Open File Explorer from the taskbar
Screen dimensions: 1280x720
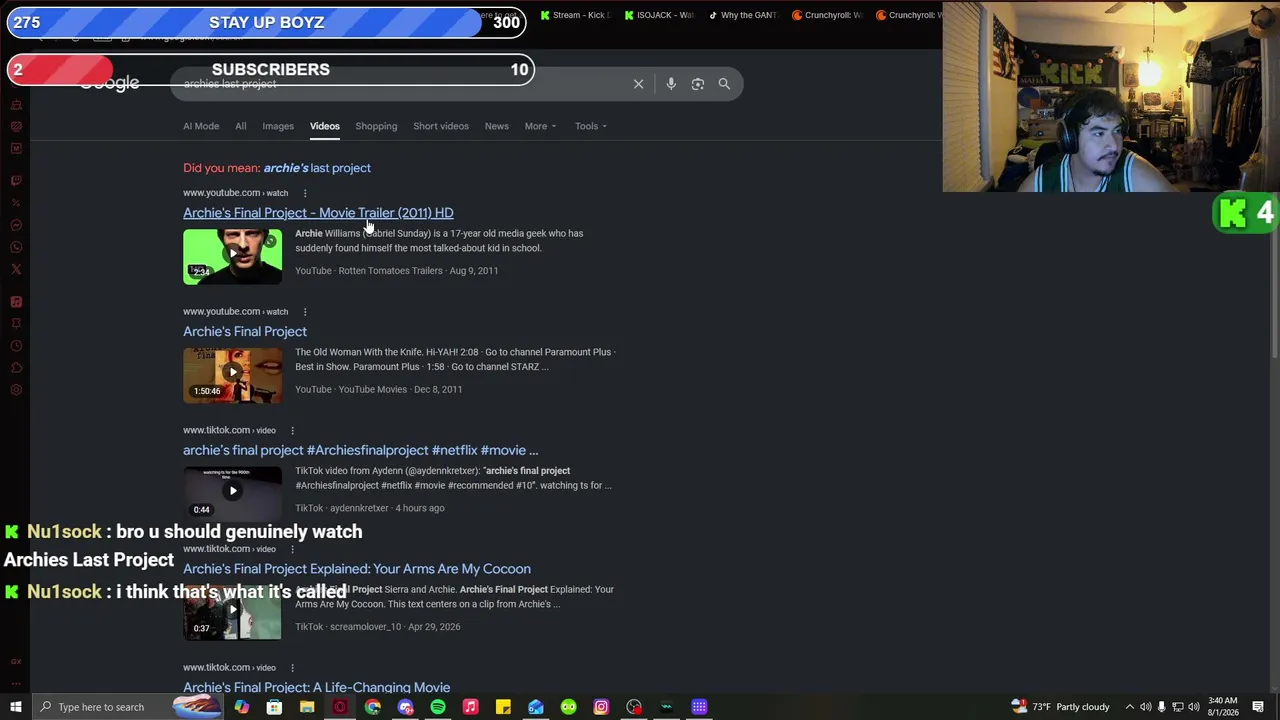[x=307, y=707]
